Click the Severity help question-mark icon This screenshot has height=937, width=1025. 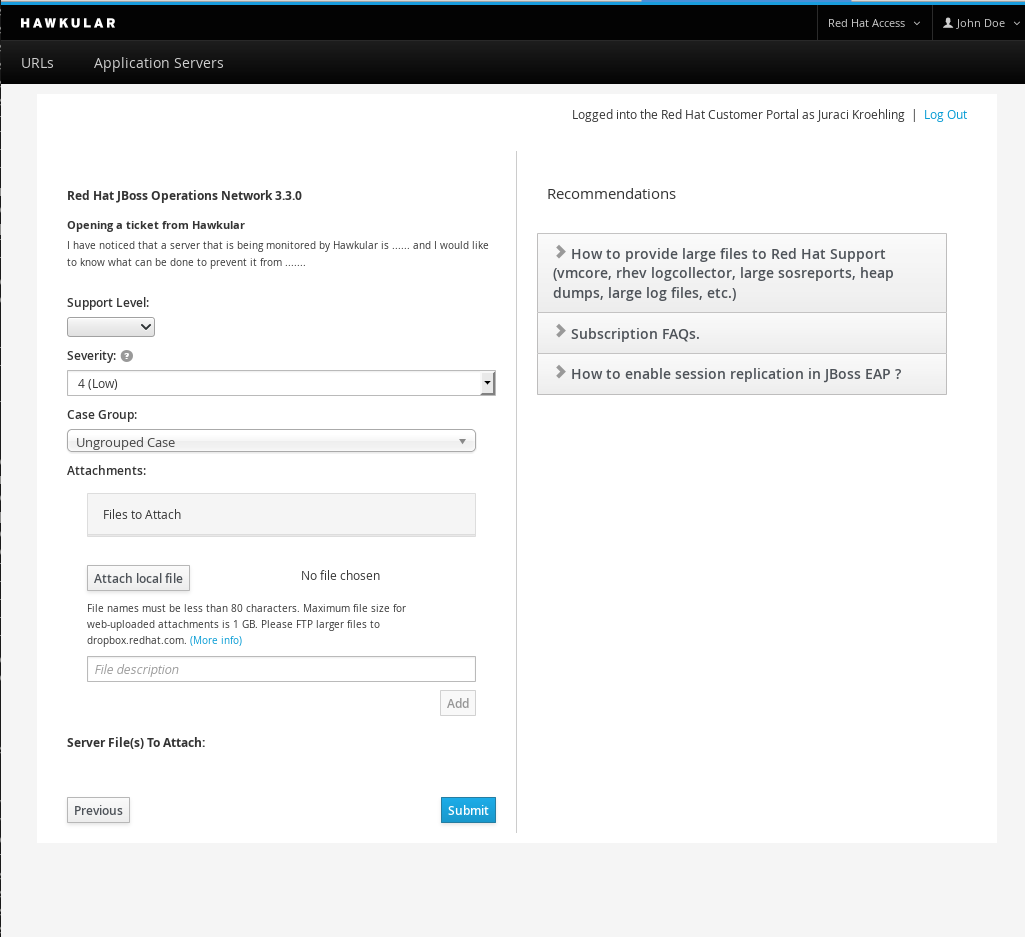click(x=127, y=356)
